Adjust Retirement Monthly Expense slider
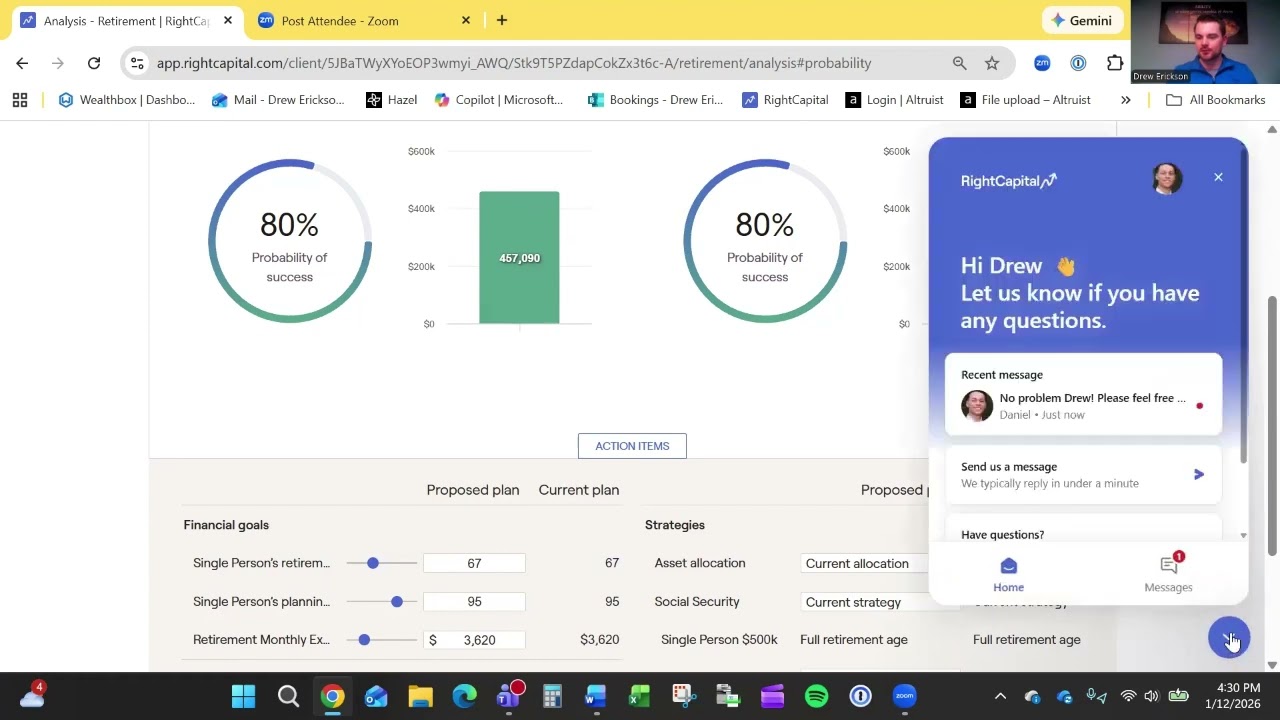This screenshot has height=720, width=1280. pos(364,640)
